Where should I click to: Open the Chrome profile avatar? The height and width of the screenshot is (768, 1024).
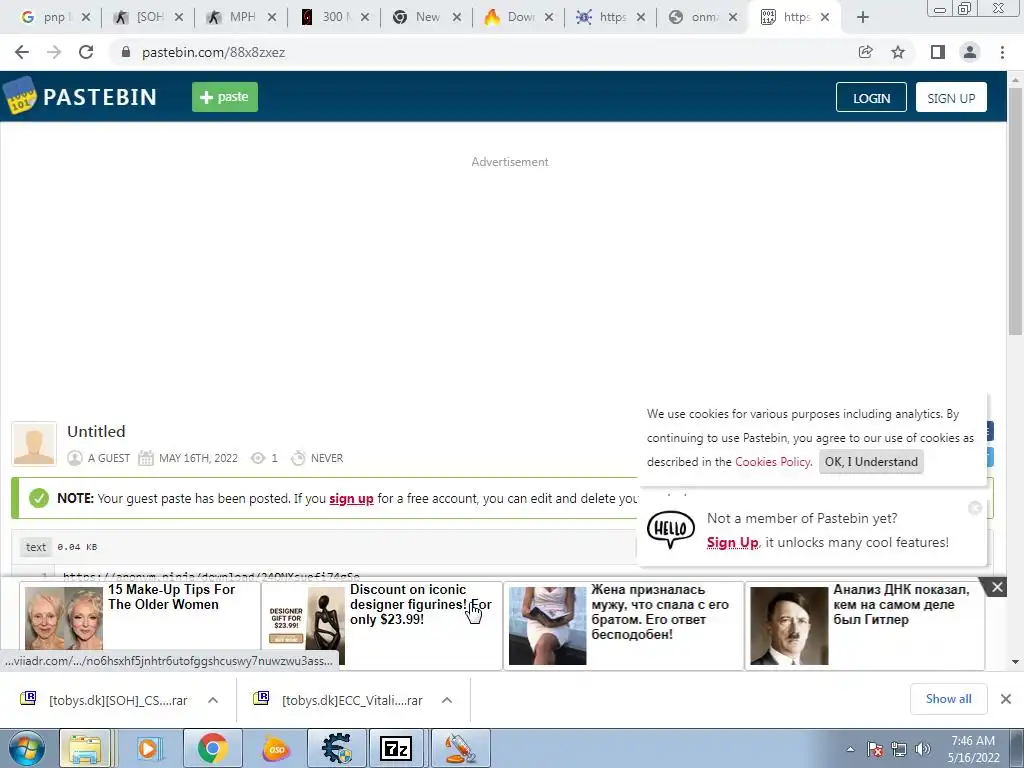970,52
